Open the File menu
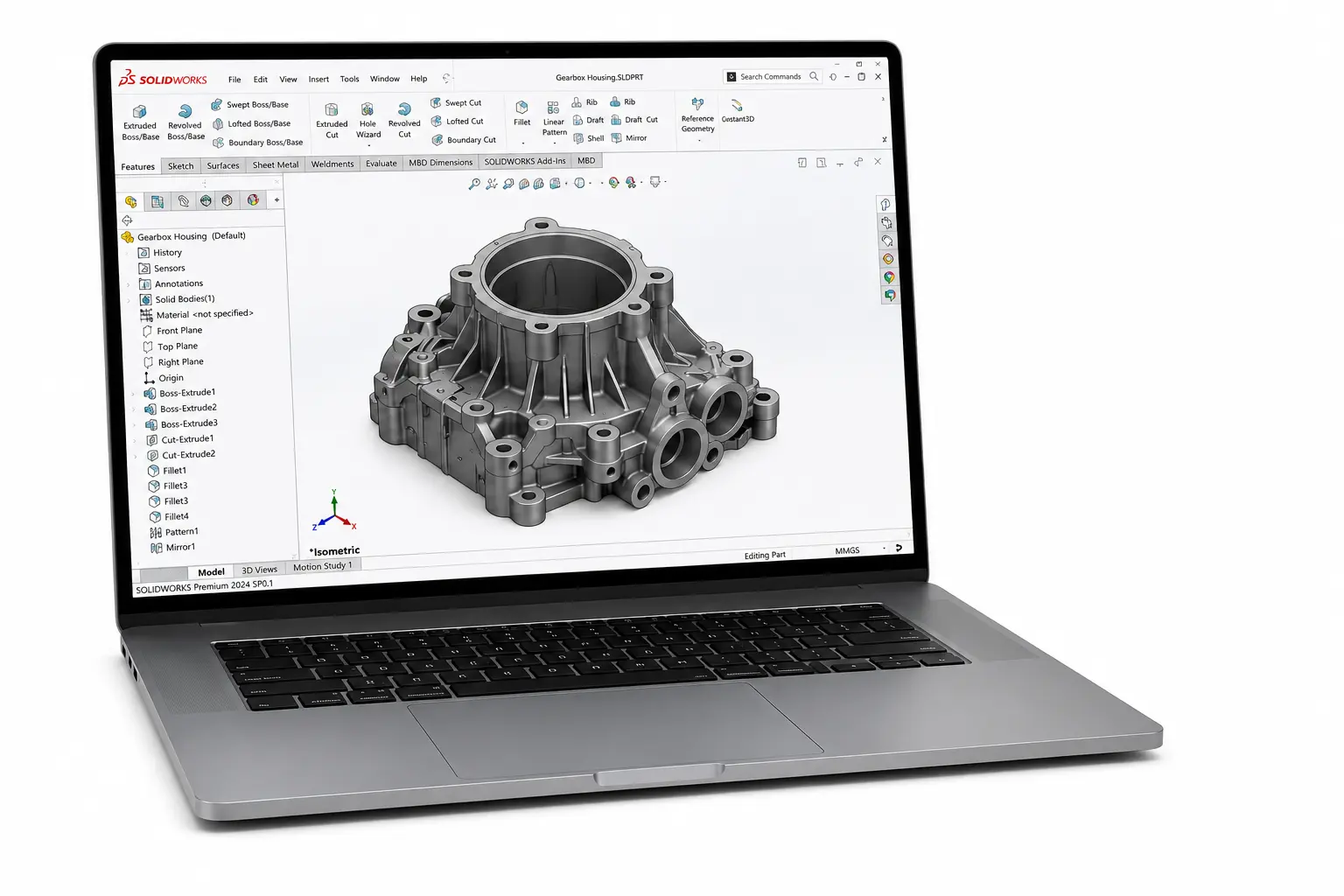This screenshot has width=1344, height=896. [234, 80]
